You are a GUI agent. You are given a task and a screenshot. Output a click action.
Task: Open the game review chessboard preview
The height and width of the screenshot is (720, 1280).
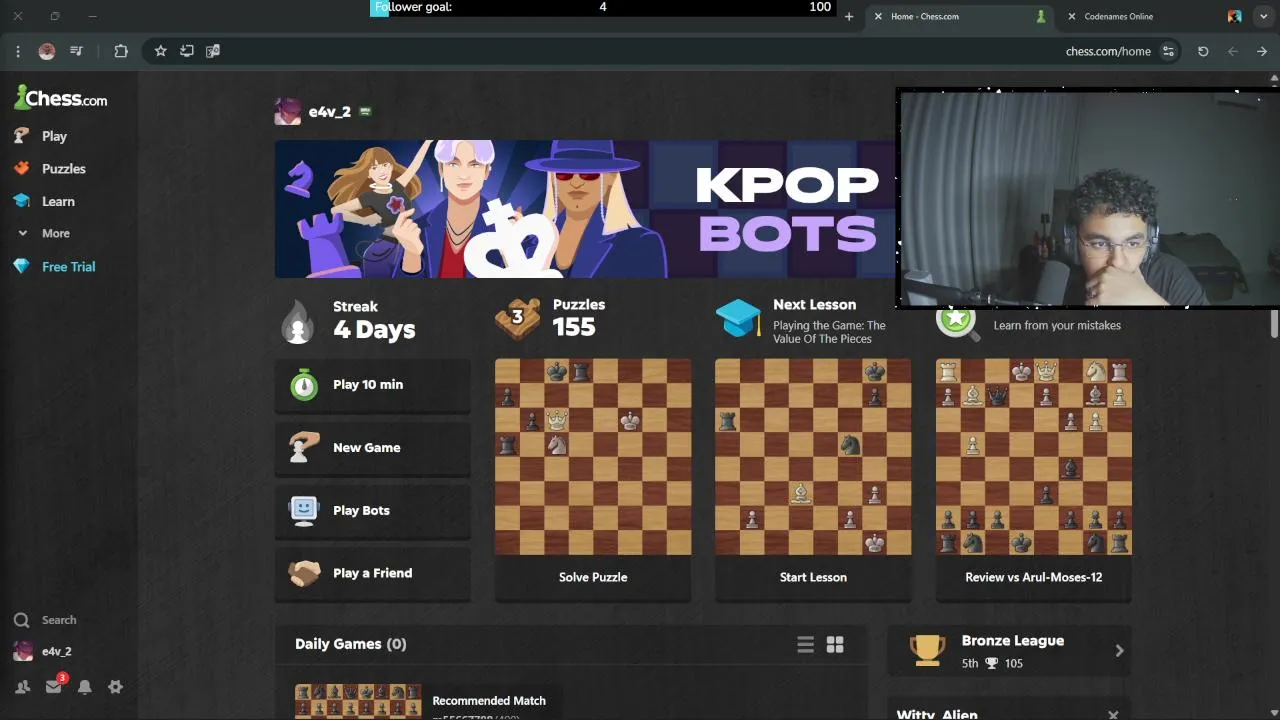pos(1034,457)
